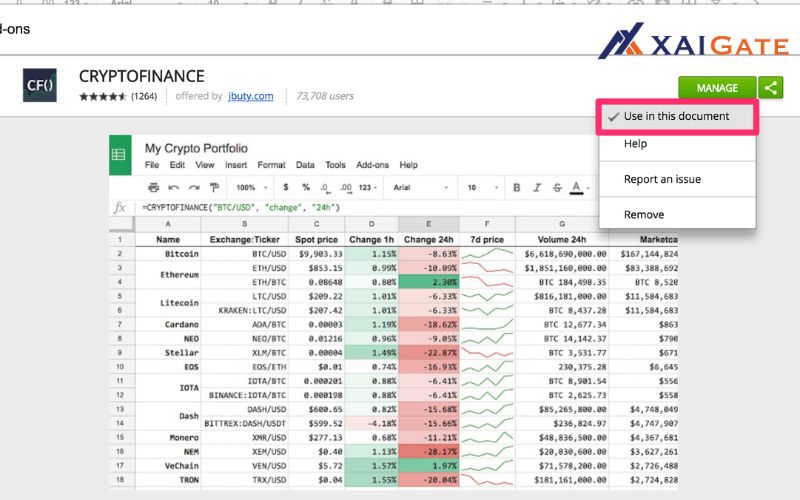This screenshot has height=500, width=800.
Task: Open the Format menu in the preview
Action: click(x=271, y=165)
